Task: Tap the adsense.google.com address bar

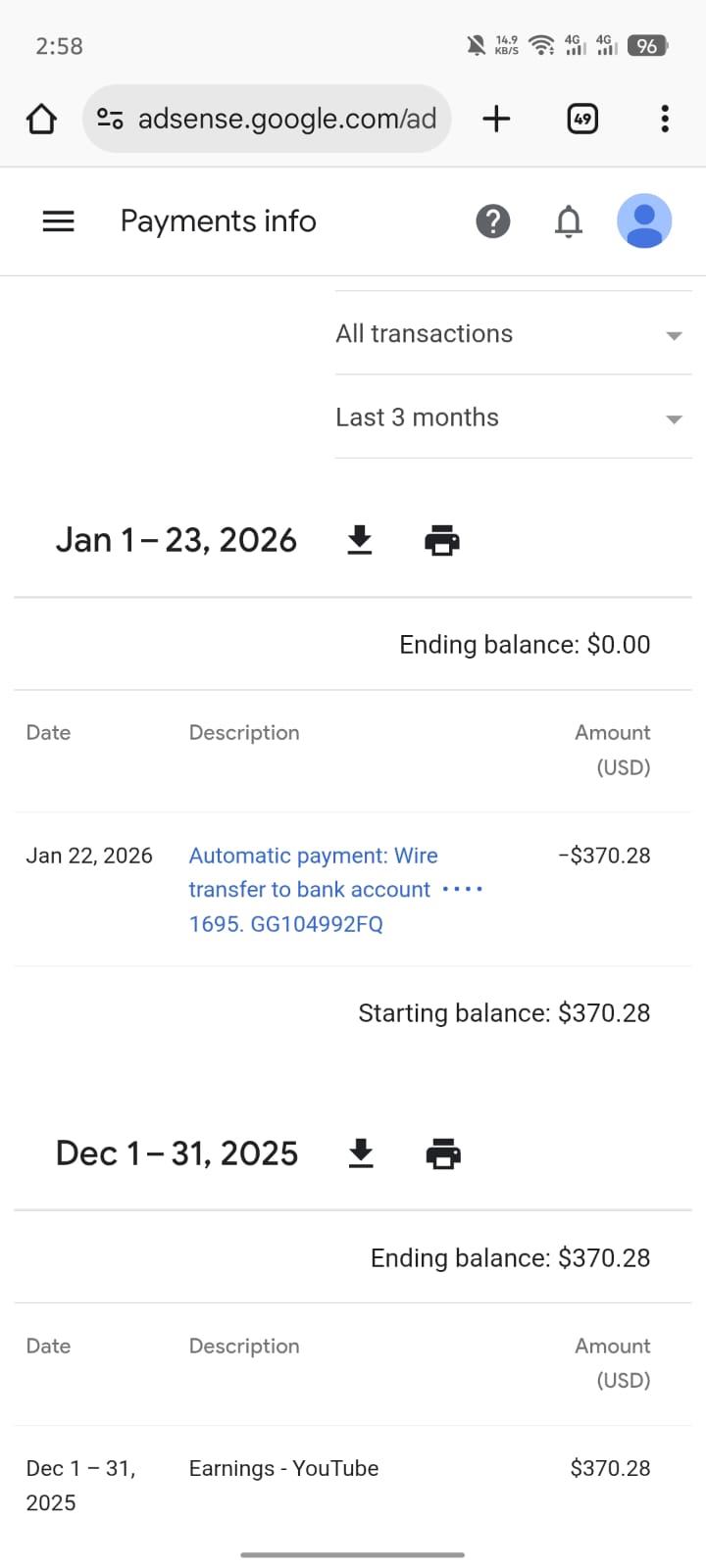Action: [286, 120]
